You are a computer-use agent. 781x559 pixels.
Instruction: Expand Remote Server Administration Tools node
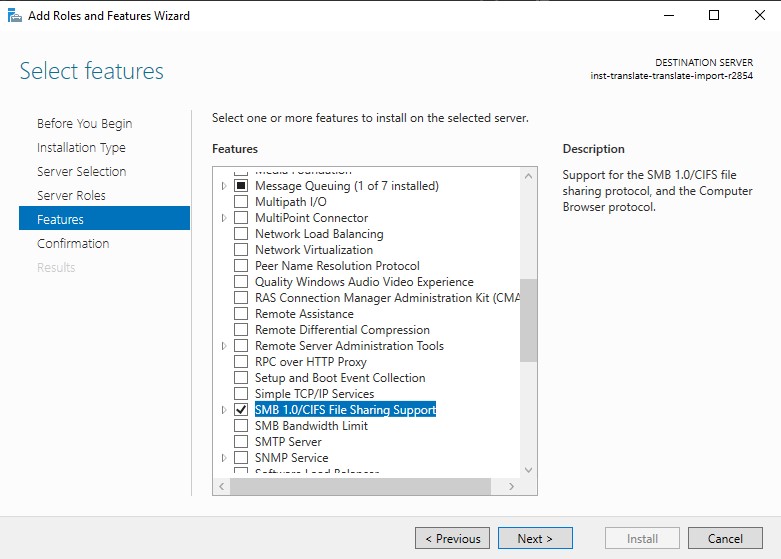[224, 346]
